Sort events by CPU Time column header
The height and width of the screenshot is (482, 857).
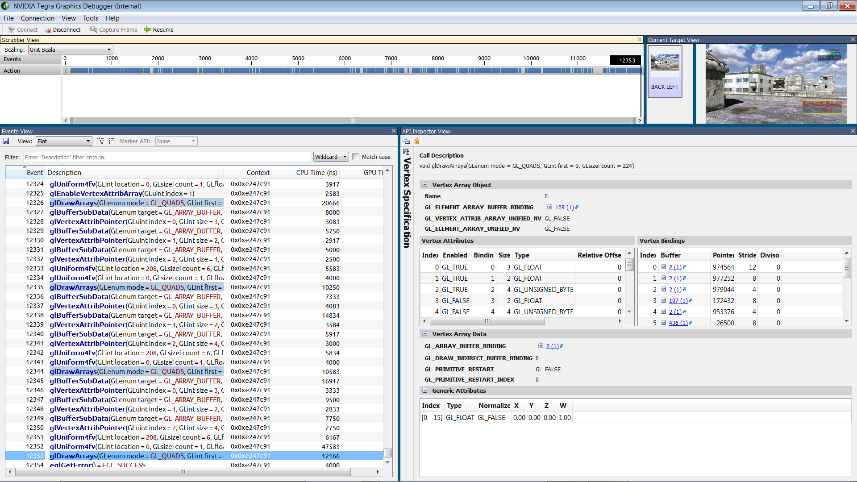point(318,173)
